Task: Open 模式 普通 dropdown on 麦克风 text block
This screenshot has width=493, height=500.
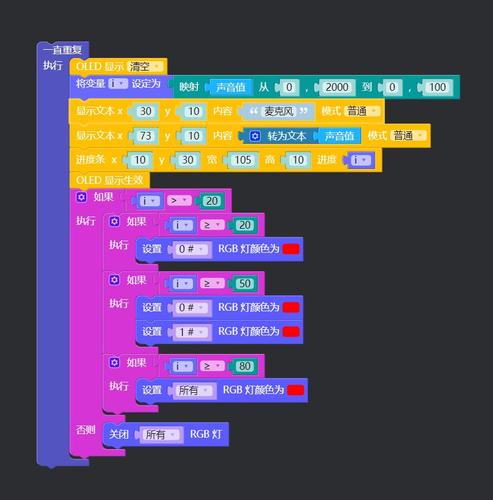Action: click(x=362, y=111)
